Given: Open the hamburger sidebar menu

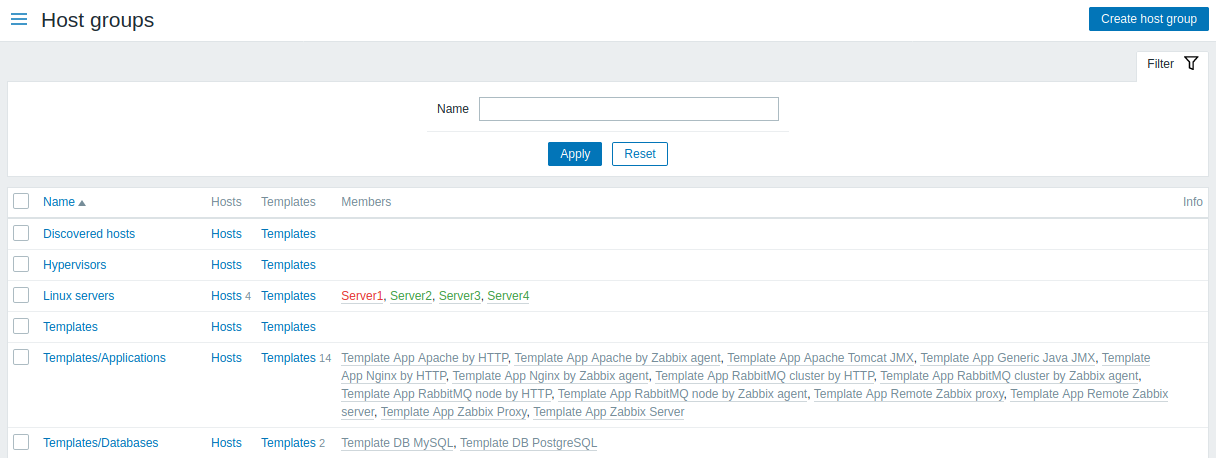Looking at the screenshot, I should [19, 19].
